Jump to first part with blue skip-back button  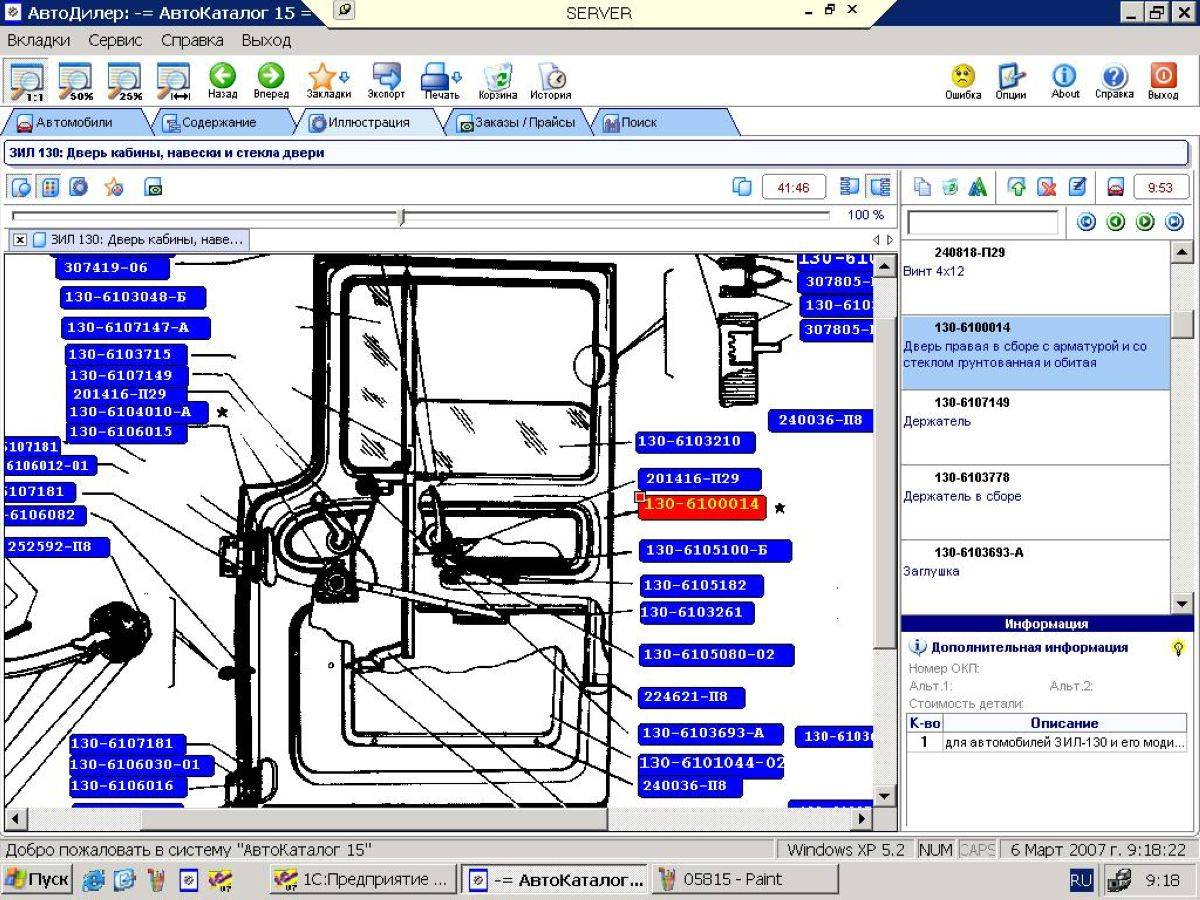1085,222
